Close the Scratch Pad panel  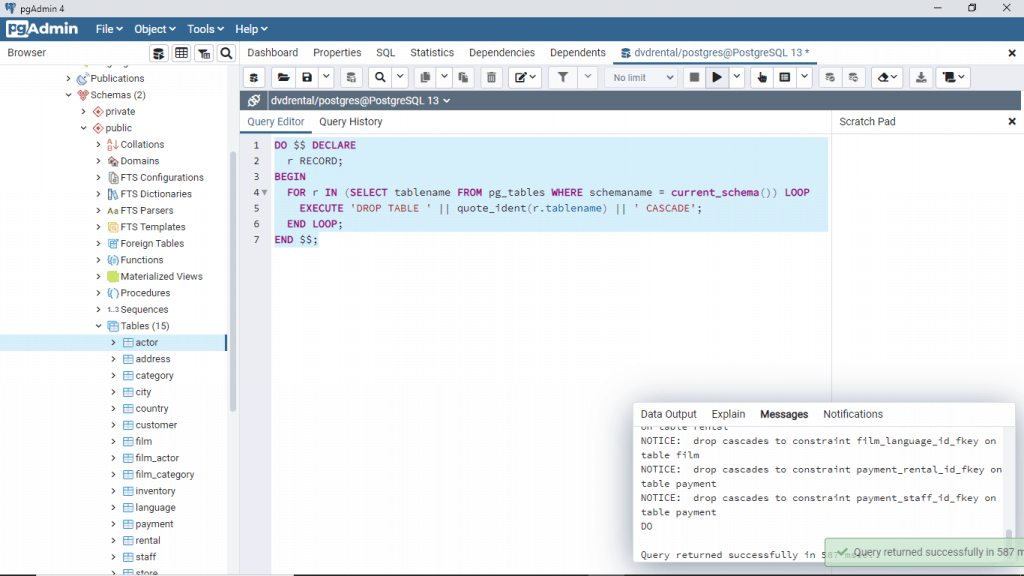coord(1012,122)
